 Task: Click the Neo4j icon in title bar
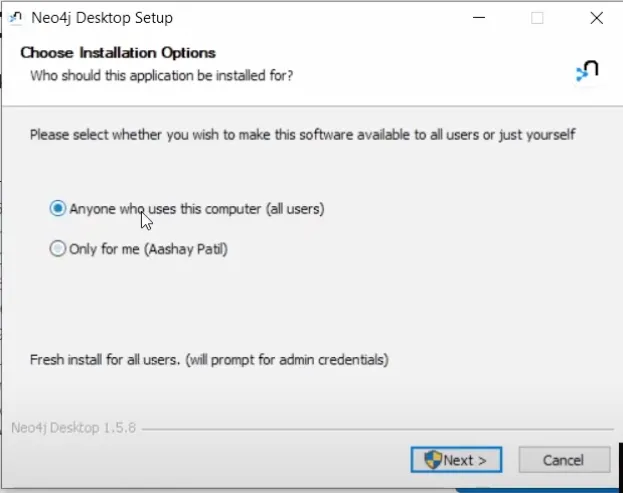click(x=14, y=17)
